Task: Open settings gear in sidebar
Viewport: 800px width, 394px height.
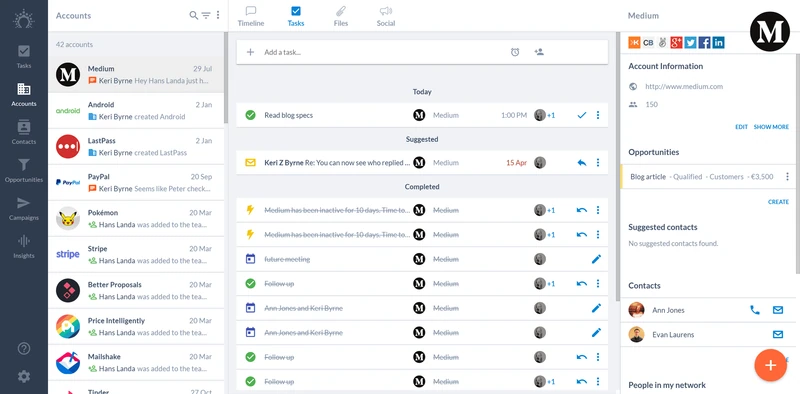Action: [x=24, y=377]
